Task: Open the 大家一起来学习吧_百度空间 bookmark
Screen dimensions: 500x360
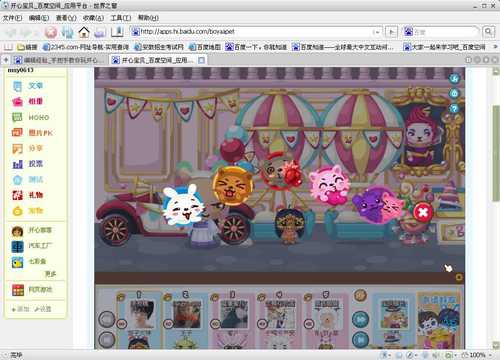Action: click(x=444, y=47)
